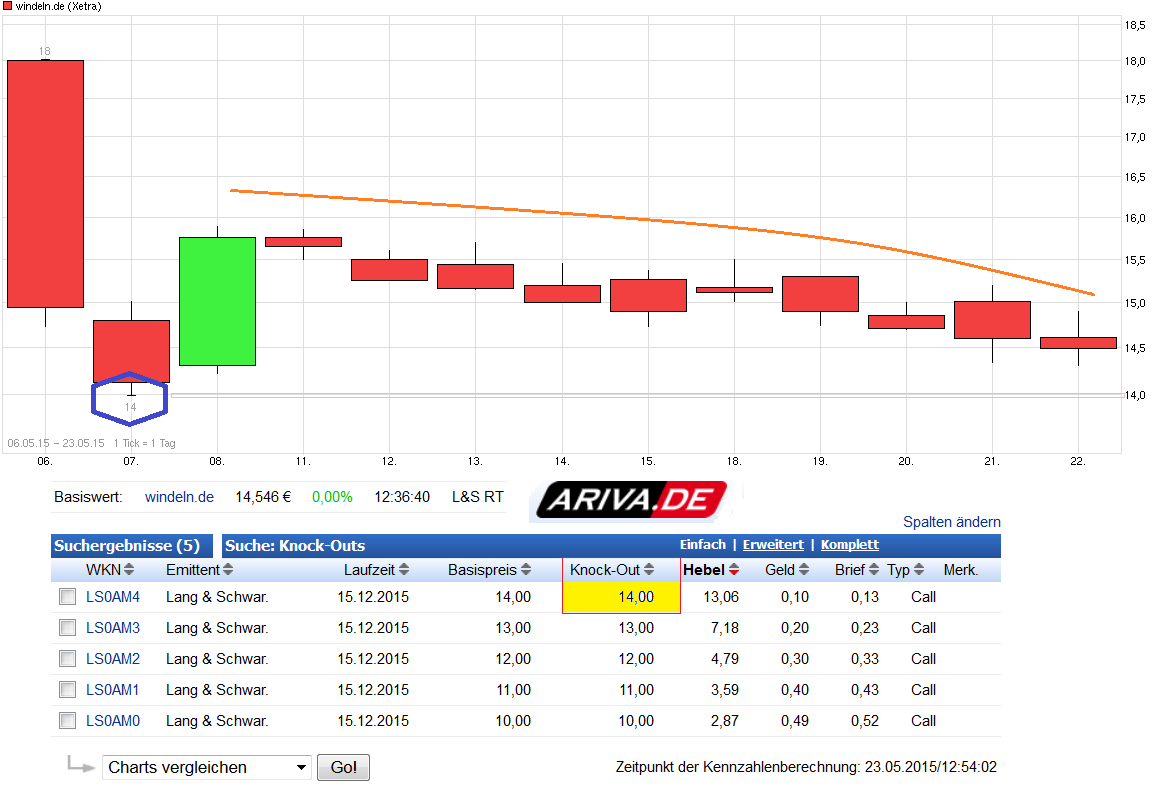
Task: Open the windeln.de link
Action: [179, 496]
